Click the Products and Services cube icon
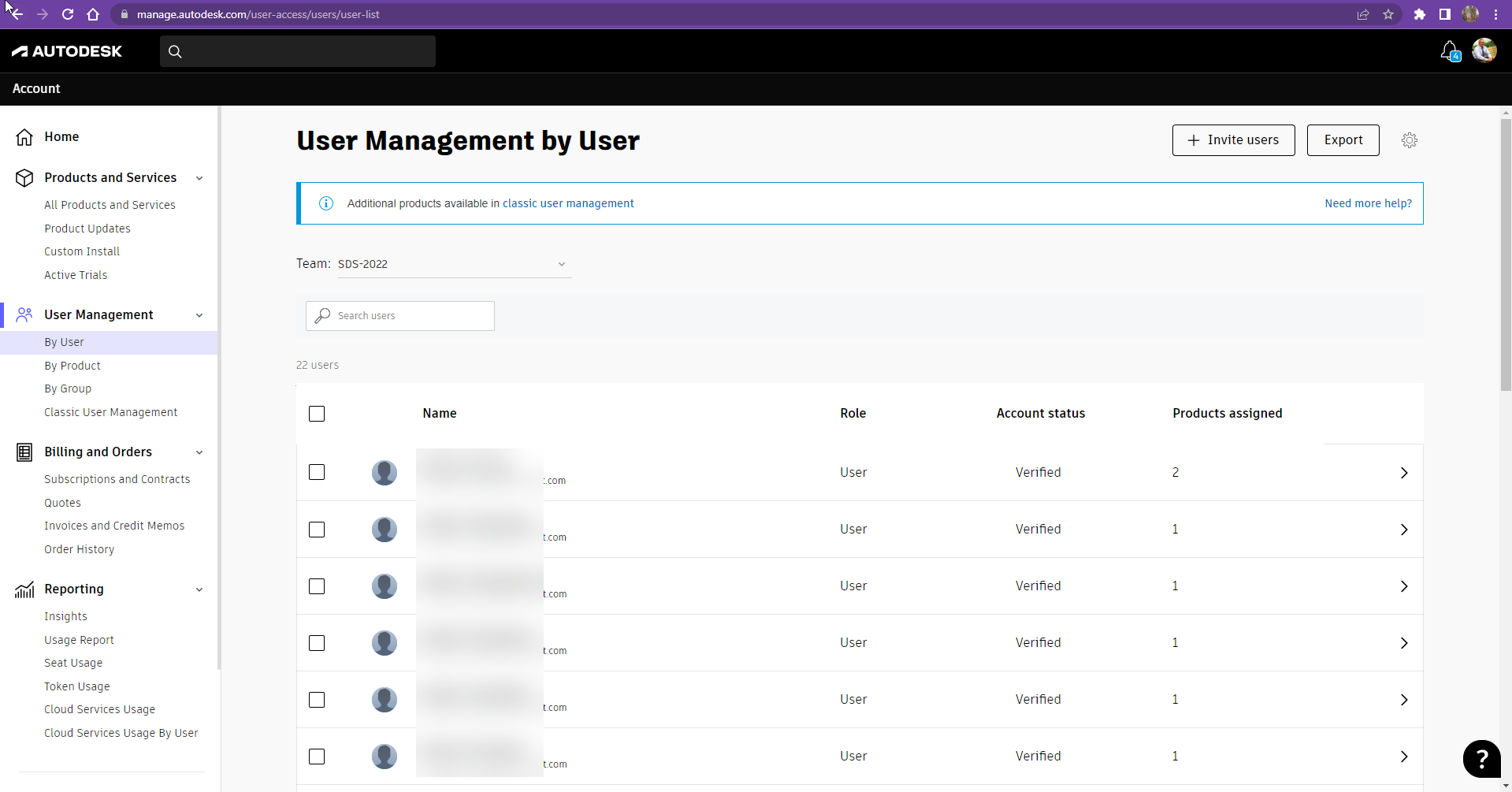Viewport: 1512px width, 792px height. (x=24, y=178)
